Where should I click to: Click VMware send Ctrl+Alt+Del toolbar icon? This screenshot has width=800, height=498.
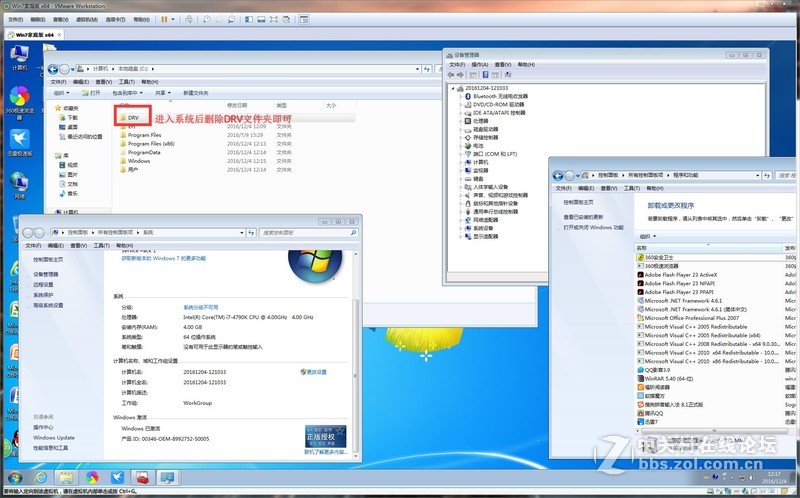point(189,19)
